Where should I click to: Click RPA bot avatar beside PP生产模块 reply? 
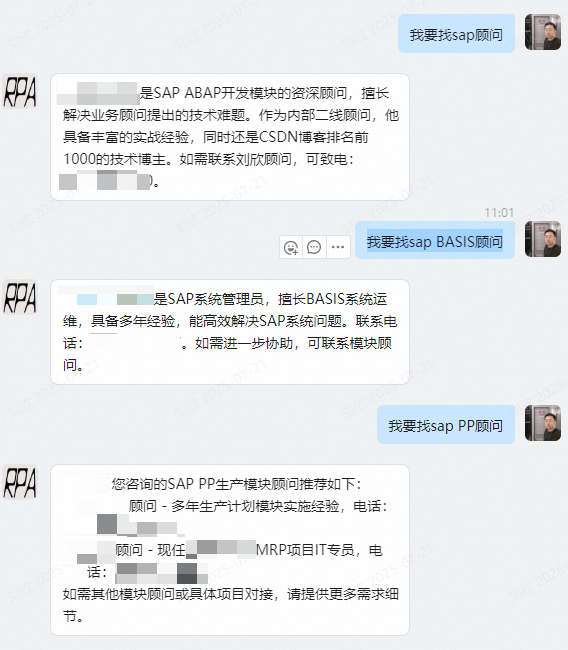20,482
